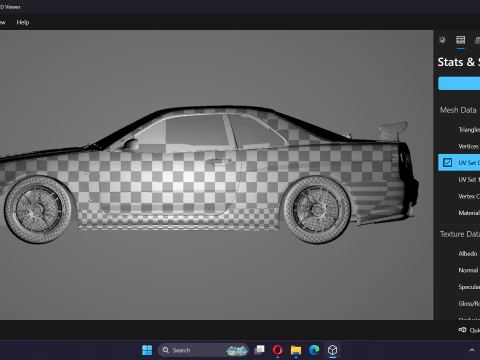Screen dimensions: 480x360
Task: Select the Triangles mesh data row
Action: point(459,129)
